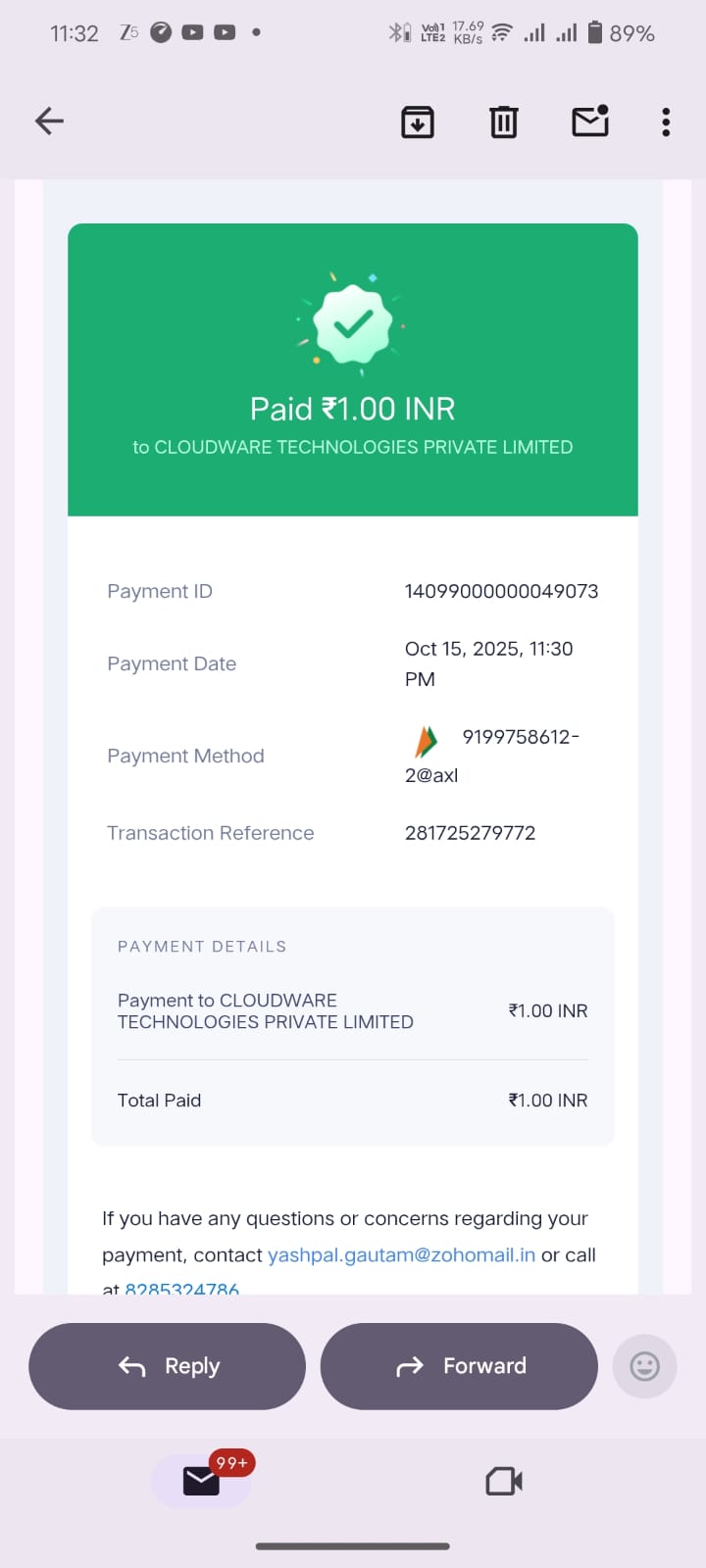Tap the green success checkmark badge
The height and width of the screenshot is (1568, 706).
click(353, 324)
